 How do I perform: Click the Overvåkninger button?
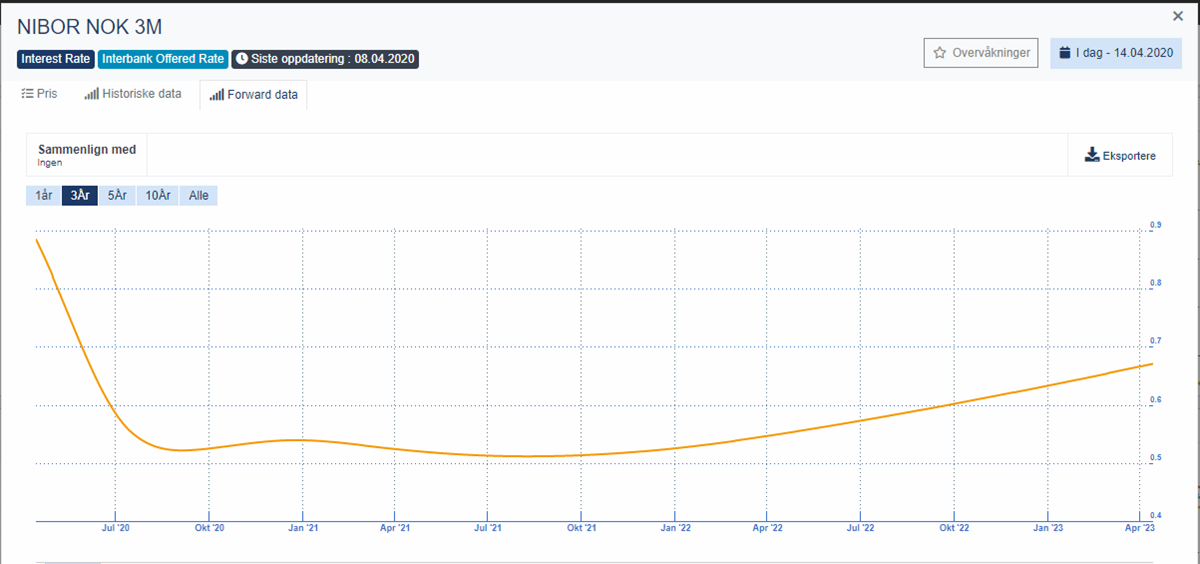(981, 53)
